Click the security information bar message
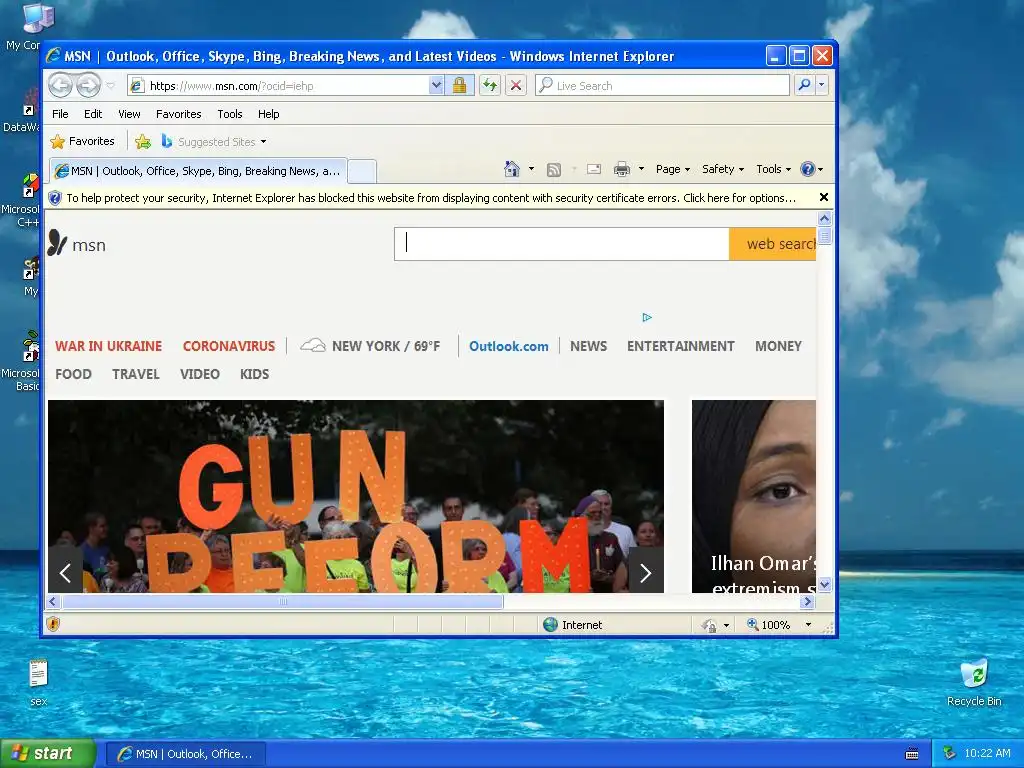Image resolution: width=1024 pixels, height=768 pixels. tap(431, 198)
